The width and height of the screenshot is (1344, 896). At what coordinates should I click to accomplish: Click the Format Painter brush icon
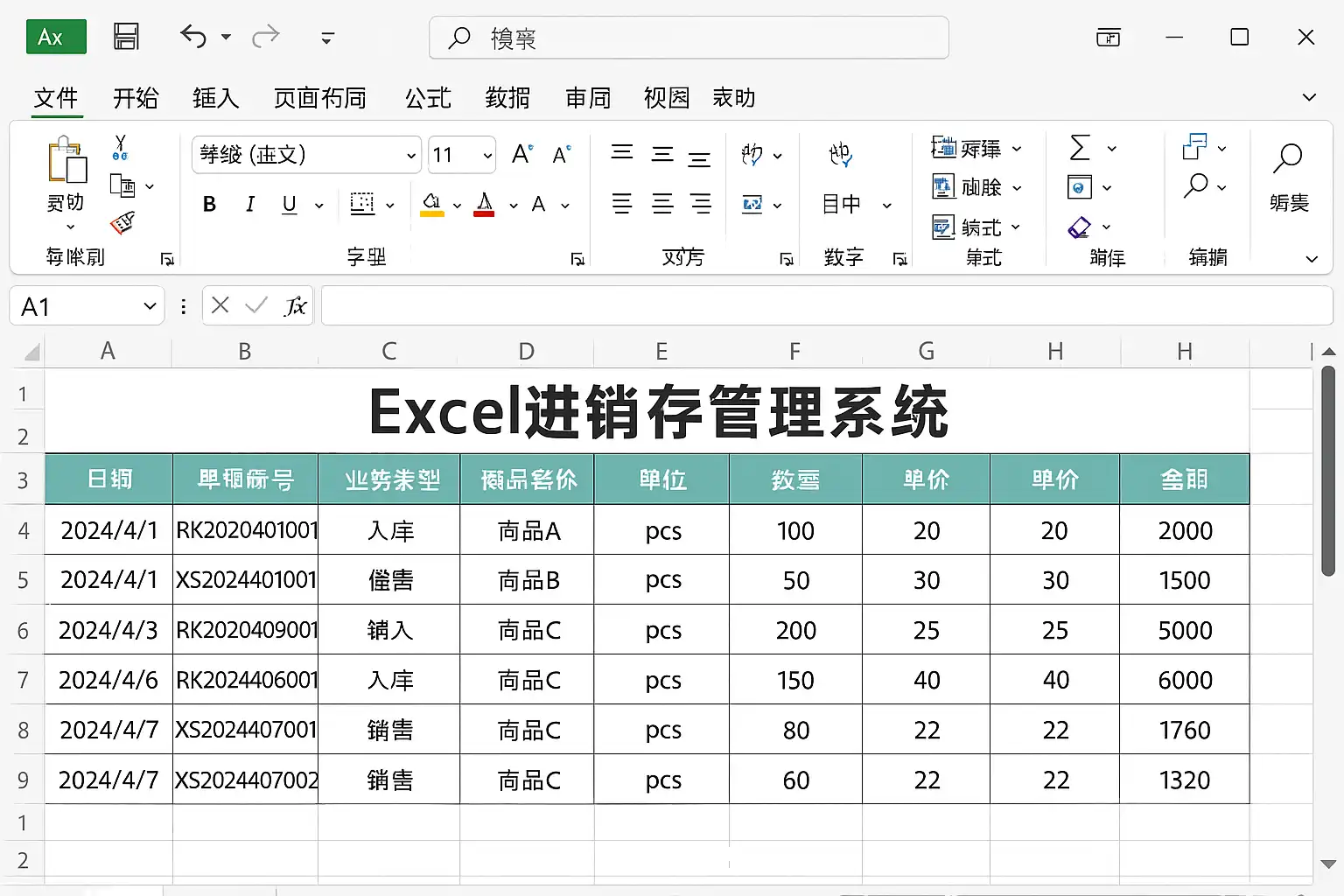tap(122, 224)
